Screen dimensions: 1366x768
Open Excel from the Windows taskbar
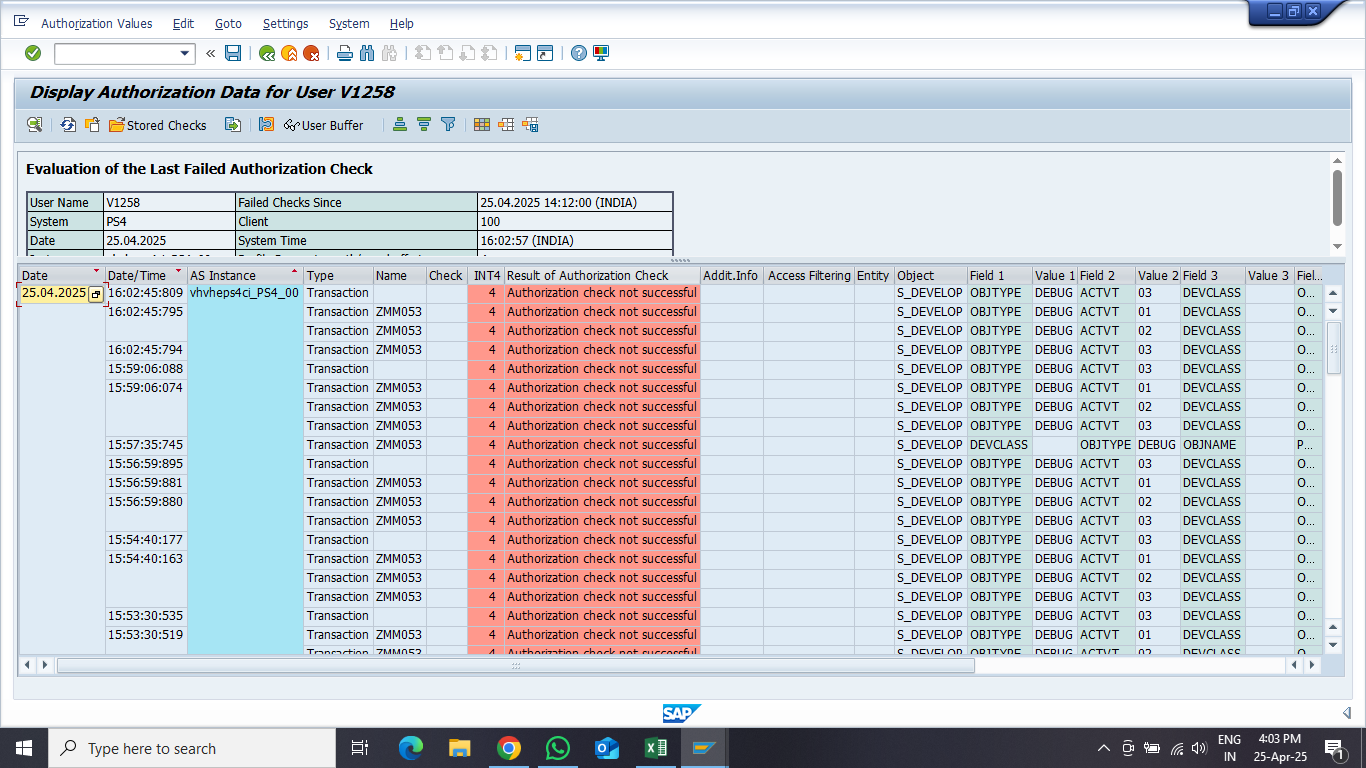point(655,748)
